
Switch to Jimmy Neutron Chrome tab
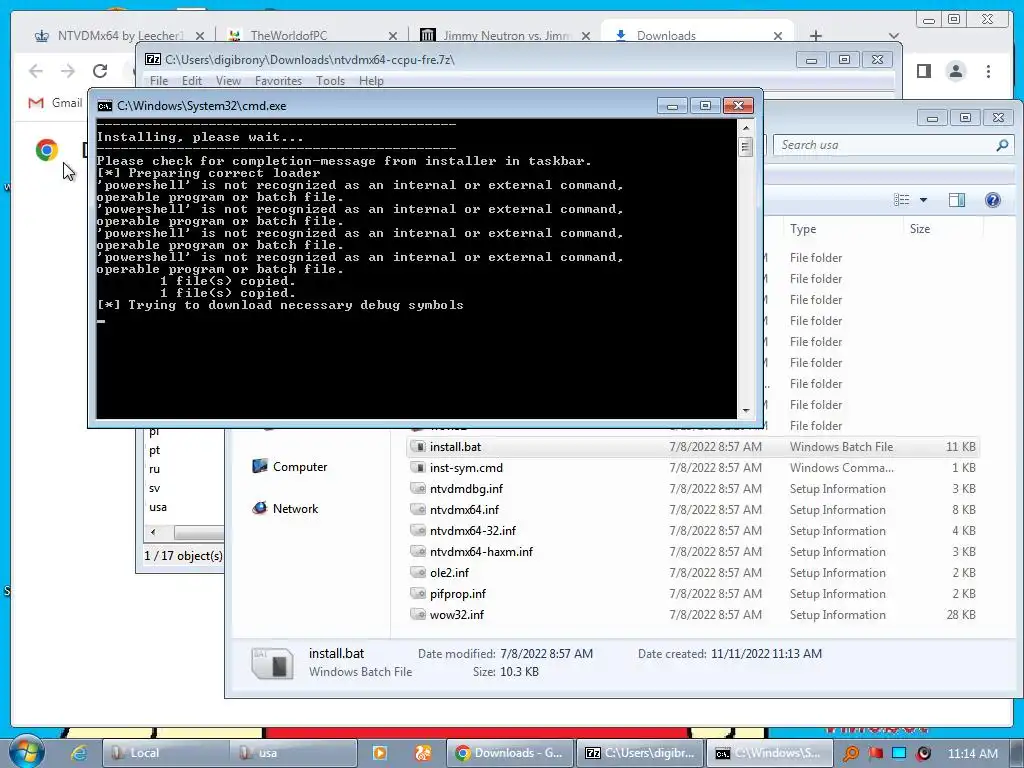[x=505, y=35]
